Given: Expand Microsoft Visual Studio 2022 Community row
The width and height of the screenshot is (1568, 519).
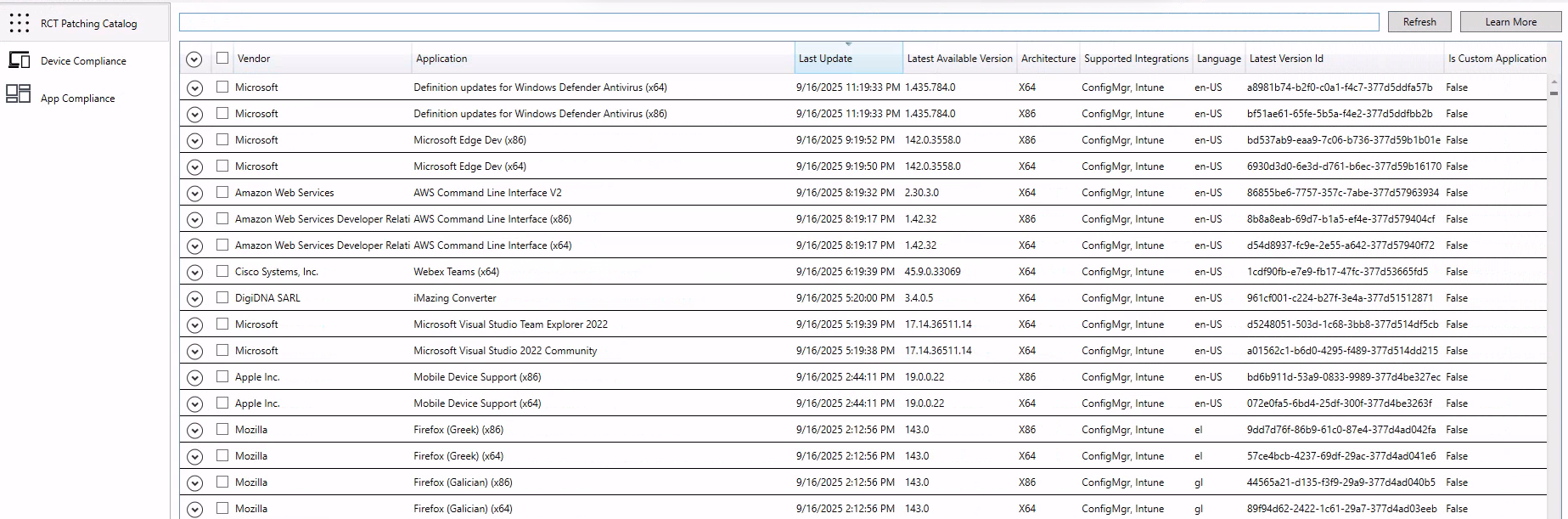Looking at the screenshot, I should pyautogui.click(x=194, y=352).
